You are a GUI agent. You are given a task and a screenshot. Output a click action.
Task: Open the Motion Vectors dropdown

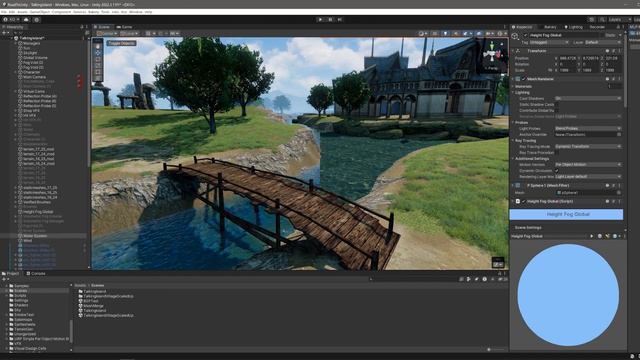[588, 164]
